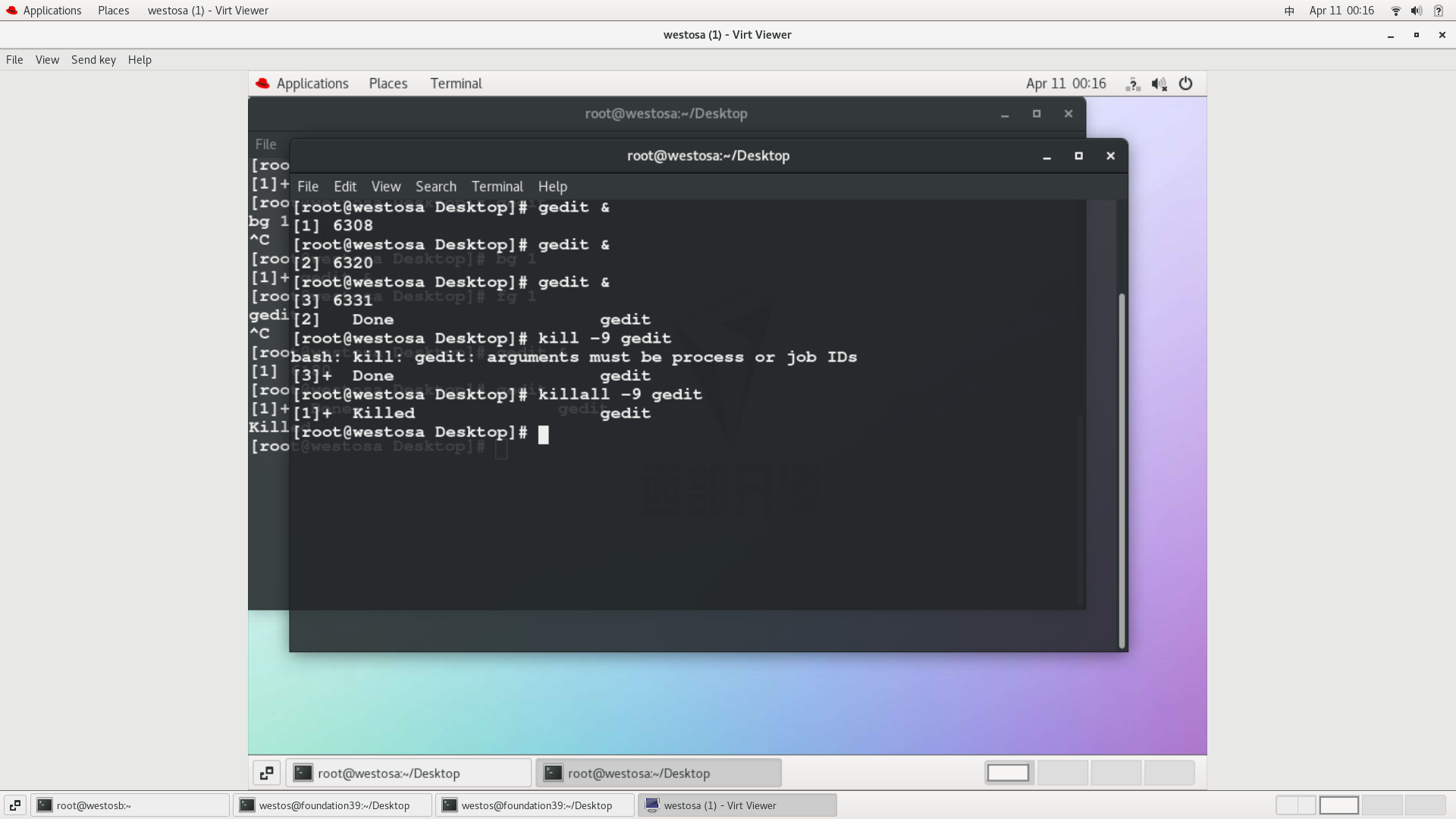Screen dimensions: 1456x819
Task: Switch to root@westosb:~ taskbar window
Action: click(130, 805)
